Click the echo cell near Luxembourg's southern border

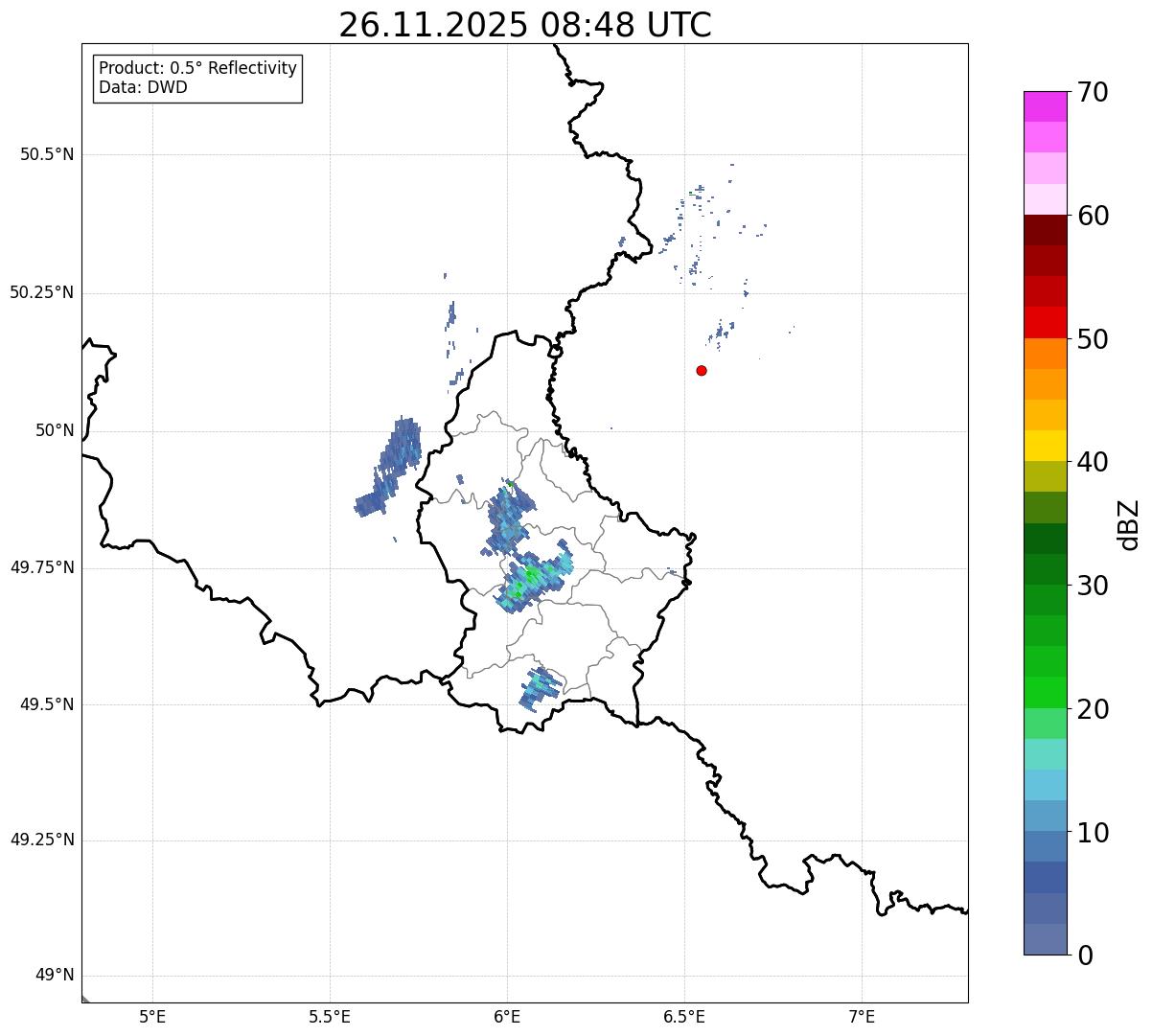point(541,688)
